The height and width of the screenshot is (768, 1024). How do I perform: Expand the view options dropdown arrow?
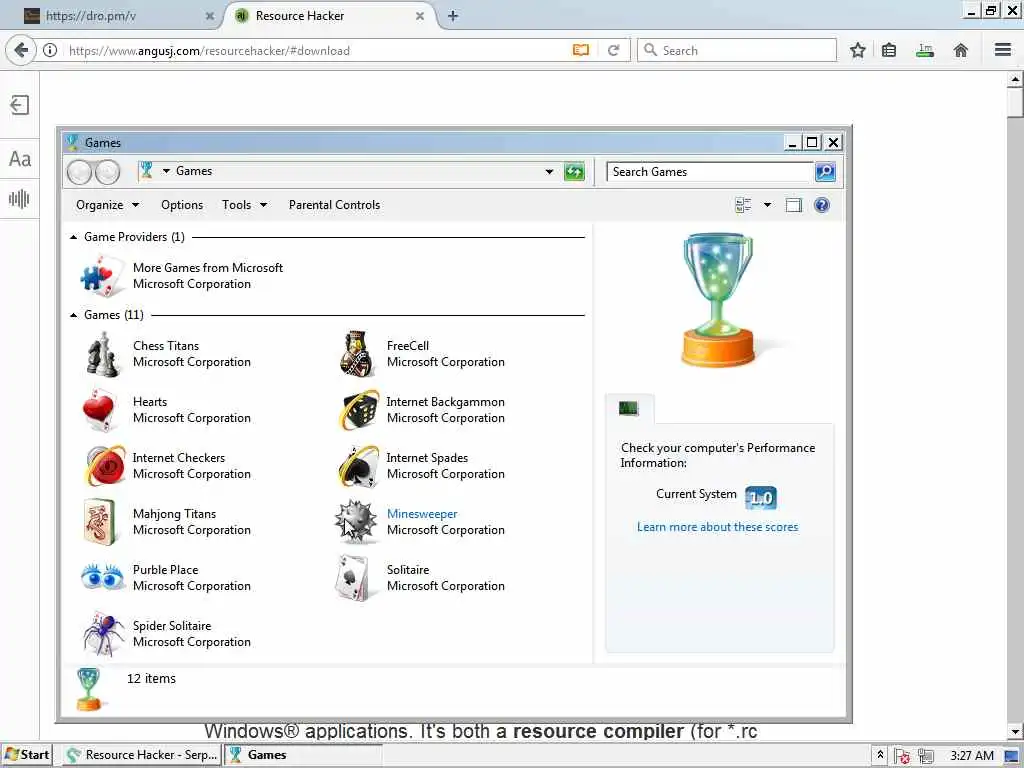click(767, 205)
